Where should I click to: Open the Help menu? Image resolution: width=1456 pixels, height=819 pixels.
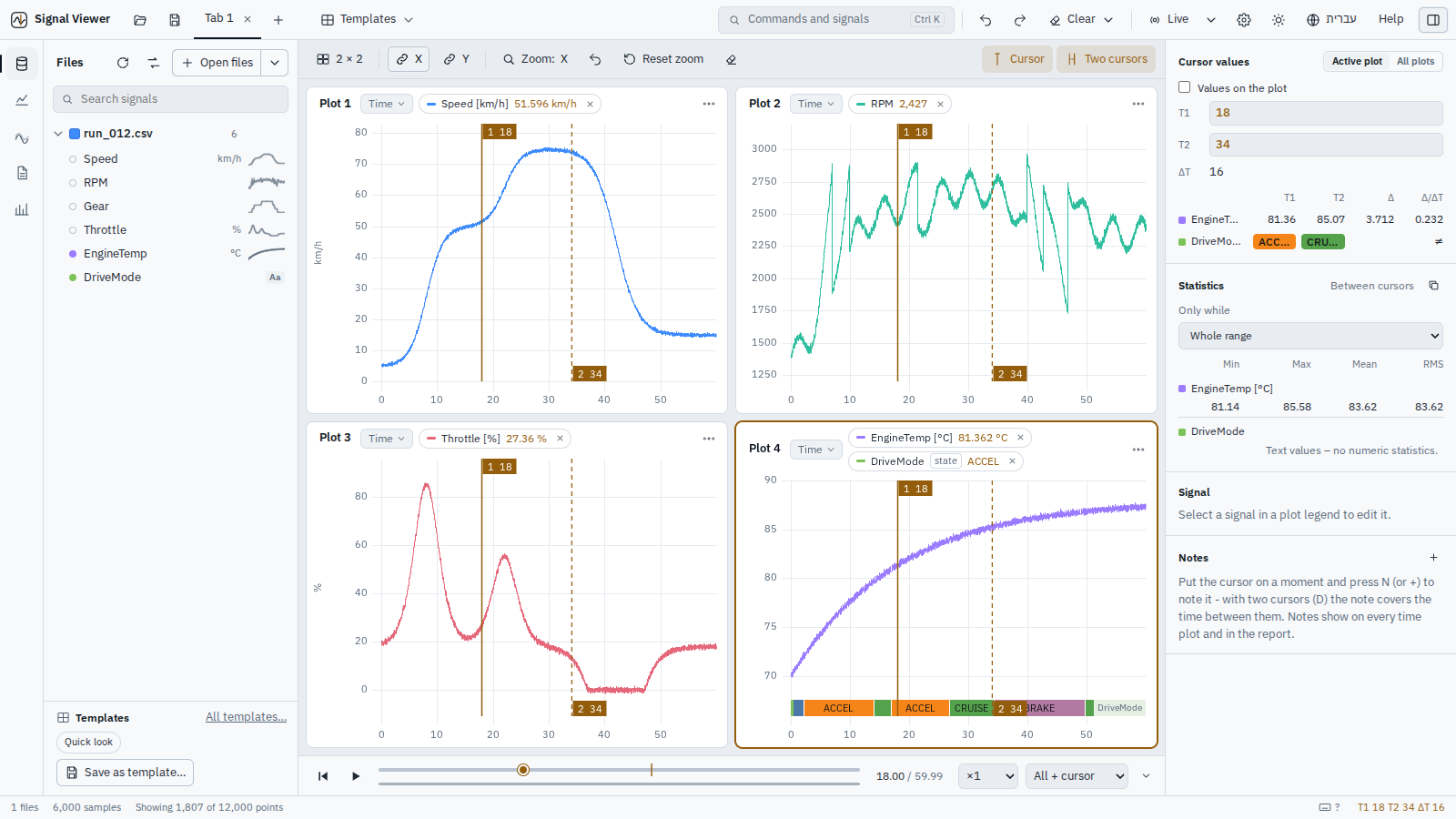click(x=1390, y=19)
